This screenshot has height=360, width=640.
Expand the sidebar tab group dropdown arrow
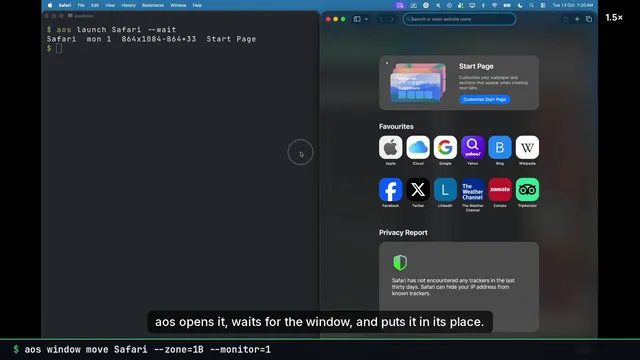click(367, 19)
